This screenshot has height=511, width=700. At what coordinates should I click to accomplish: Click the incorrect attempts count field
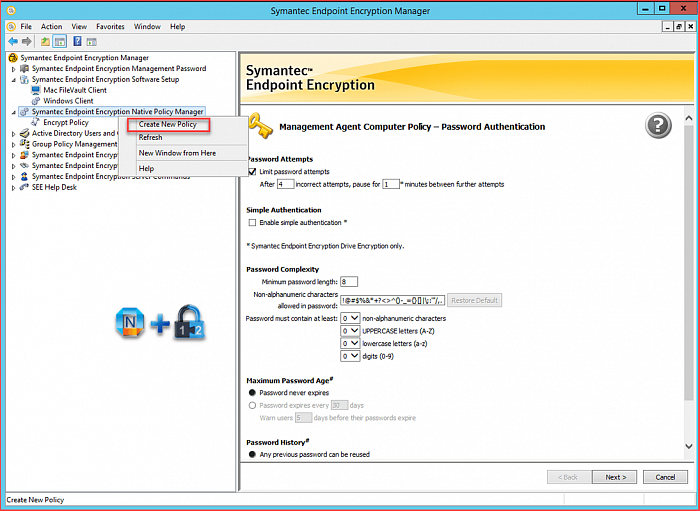(285, 184)
